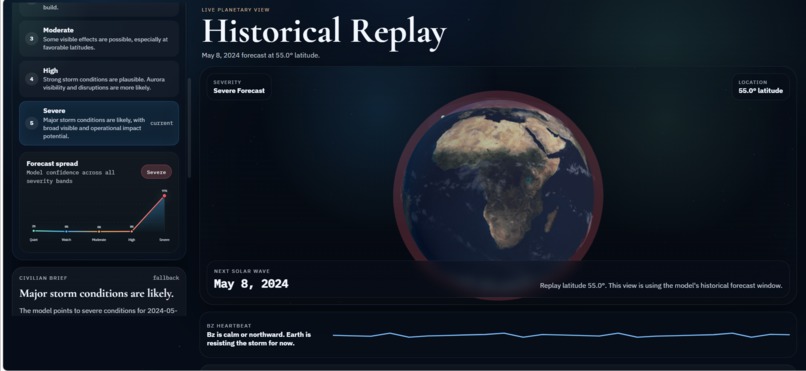Click 'Bz is calm or northward' message
Screen dimensions: 806x371
[x=259, y=339]
